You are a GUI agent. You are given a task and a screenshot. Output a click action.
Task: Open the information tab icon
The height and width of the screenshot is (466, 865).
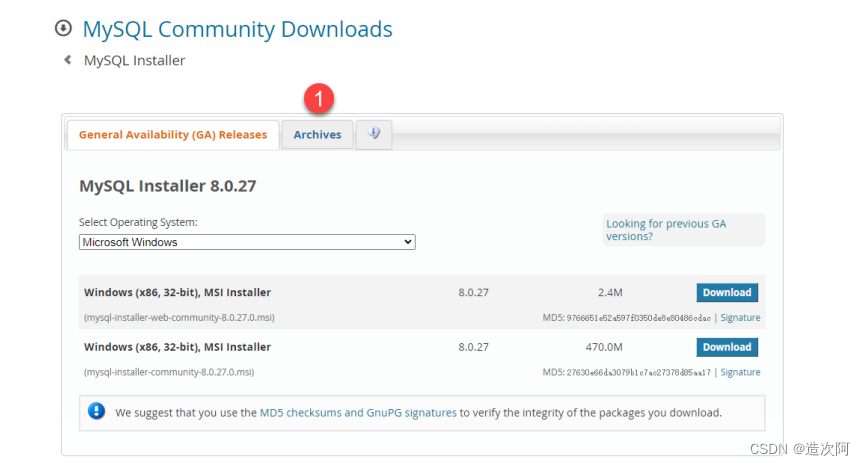pos(374,134)
